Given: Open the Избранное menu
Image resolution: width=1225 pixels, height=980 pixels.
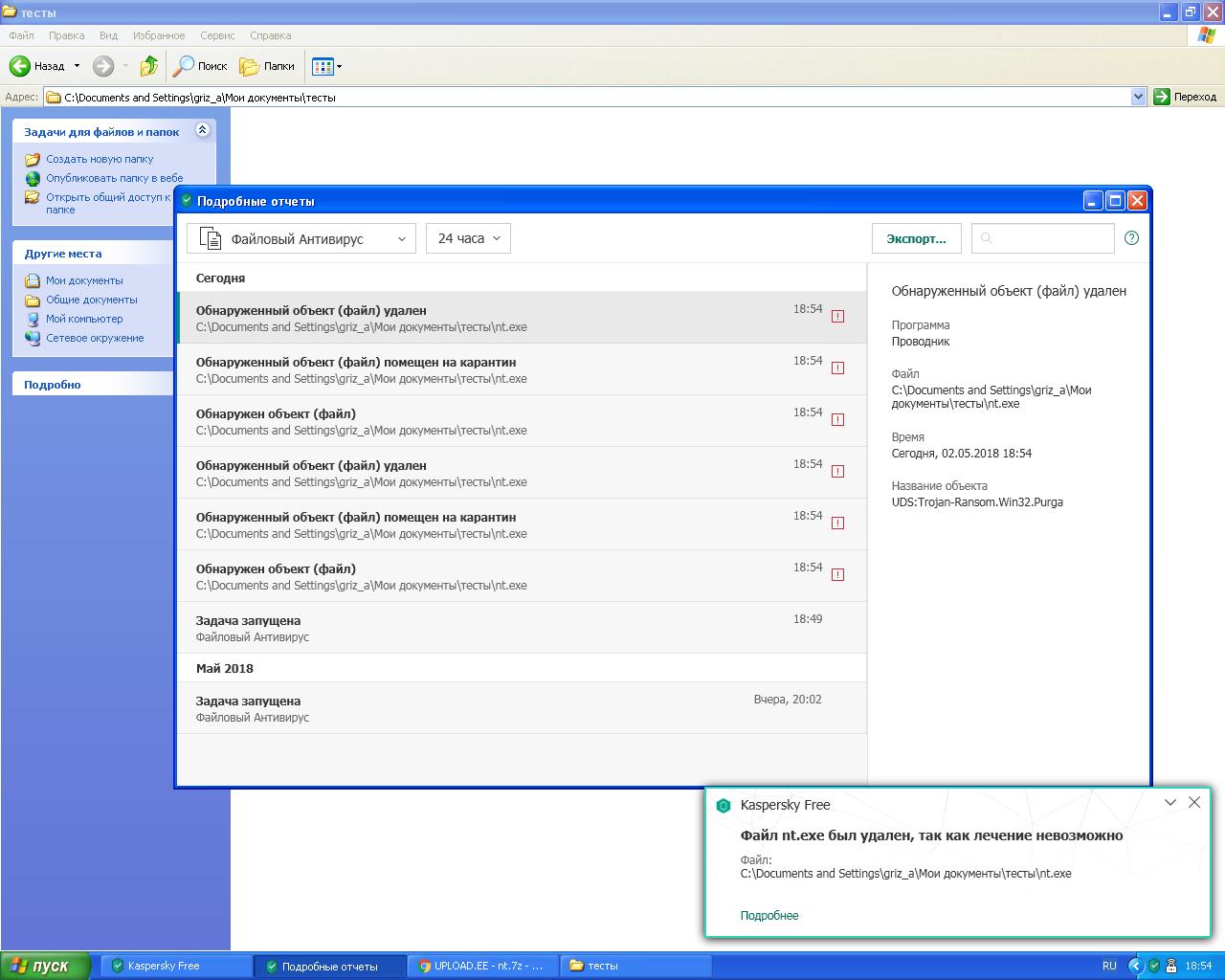Looking at the screenshot, I should pyautogui.click(x=159, y=35).
